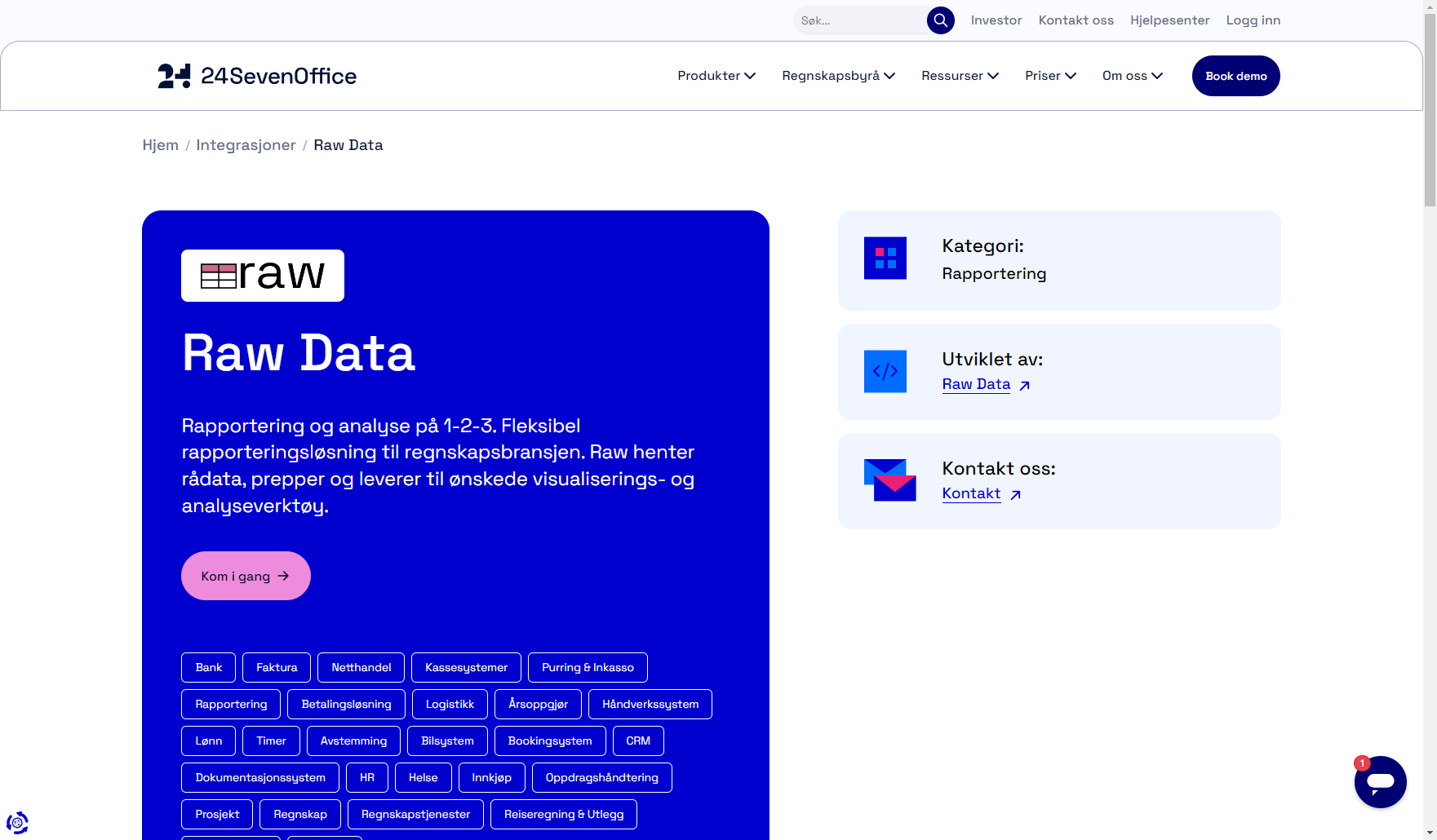The height and width of the screenshot is (840, 1437).
Task: Select the Innkjøp tag
Action: (x=491, y=777)
